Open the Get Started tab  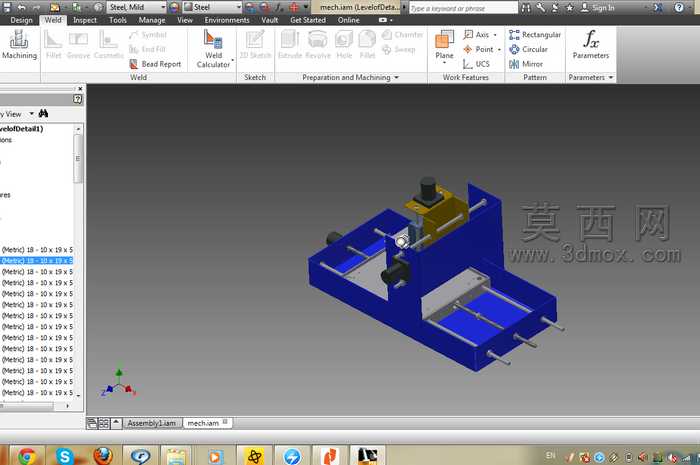point(308,20)
